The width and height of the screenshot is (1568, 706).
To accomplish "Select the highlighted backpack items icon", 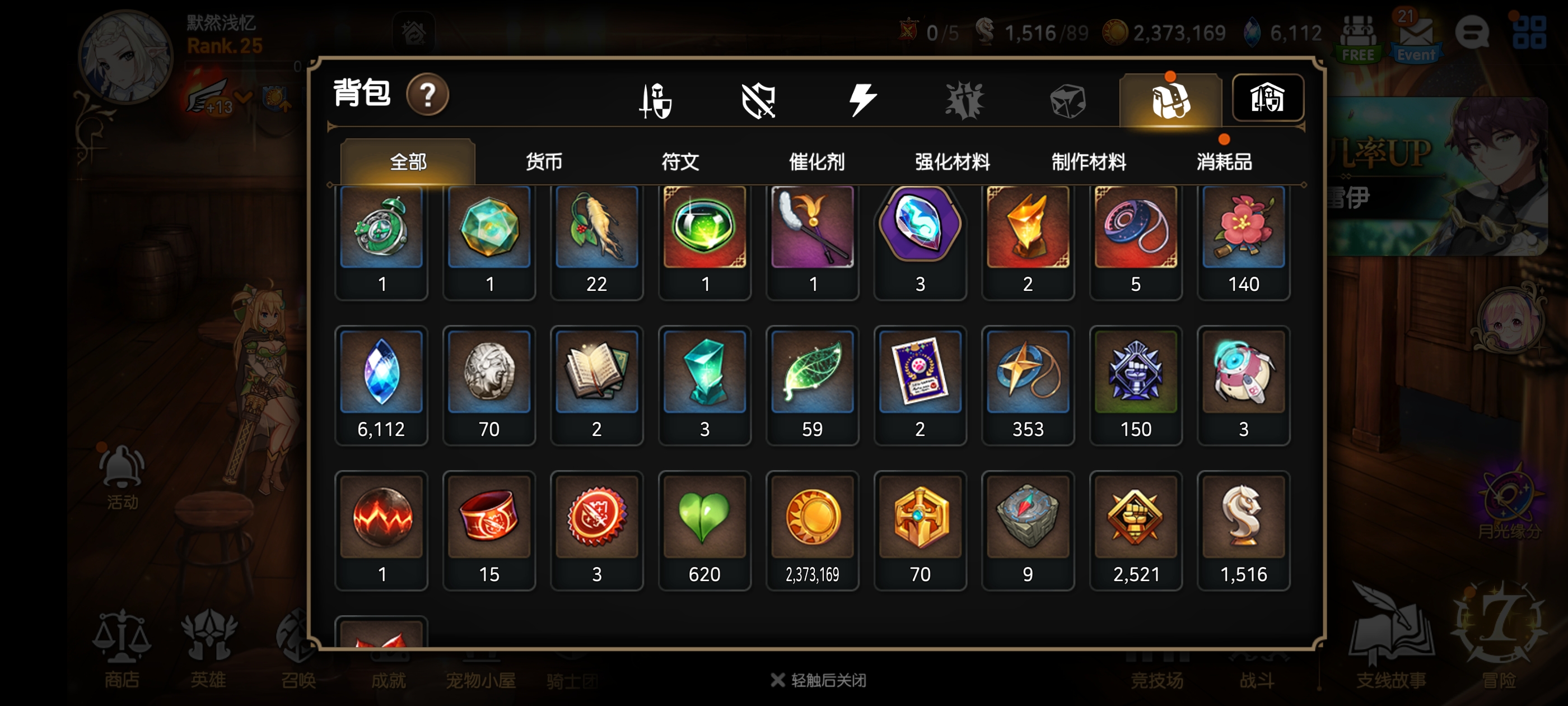I will coord(1170,100).
